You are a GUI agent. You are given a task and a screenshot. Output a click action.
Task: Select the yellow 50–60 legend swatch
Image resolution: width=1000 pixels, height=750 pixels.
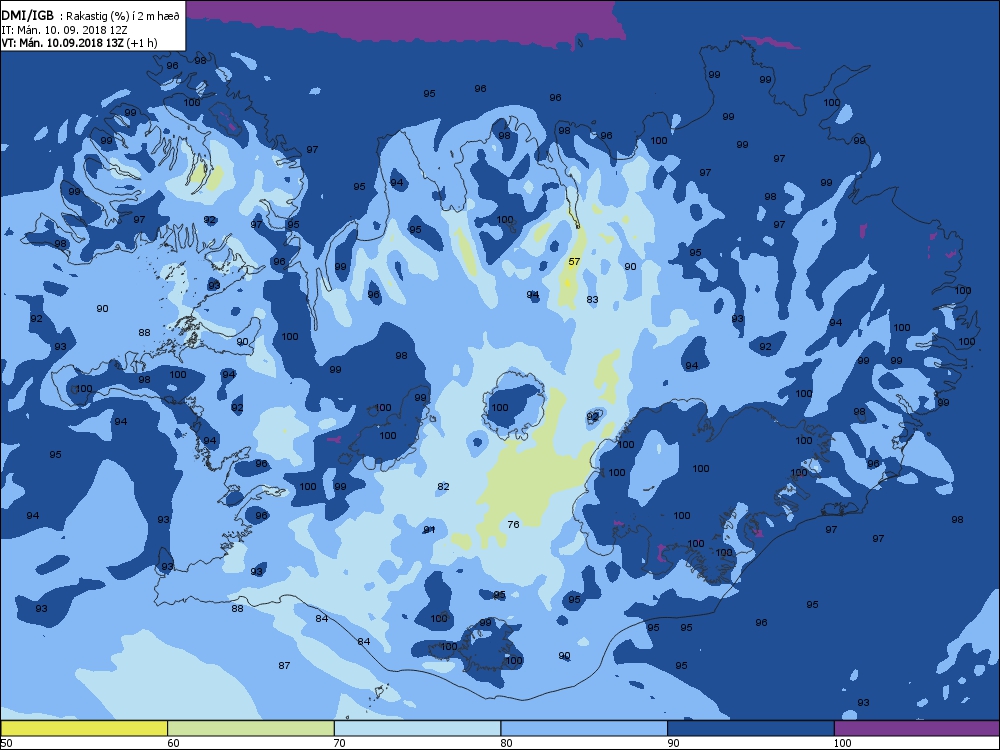84,728
